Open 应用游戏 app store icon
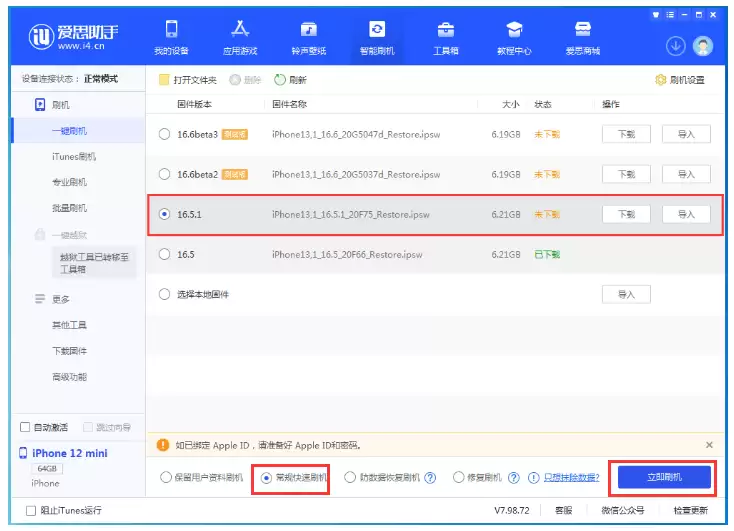The width and height of the screenshot is (734, 531). tap(240, 29)
